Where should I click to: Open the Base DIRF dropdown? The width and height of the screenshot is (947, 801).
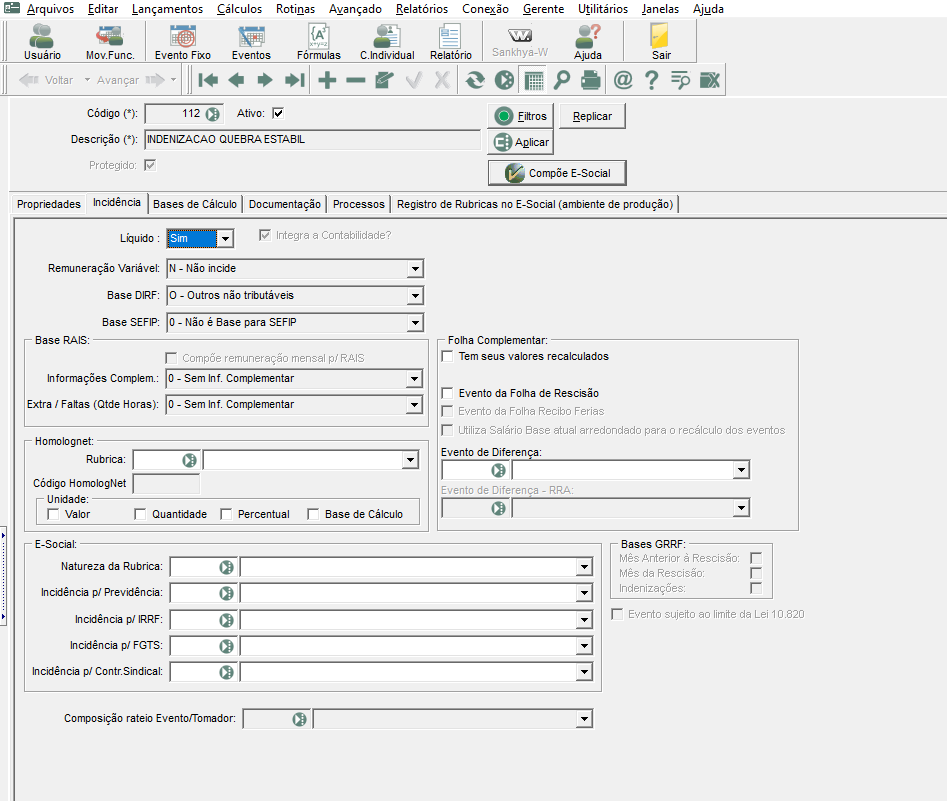pos(415,296)
